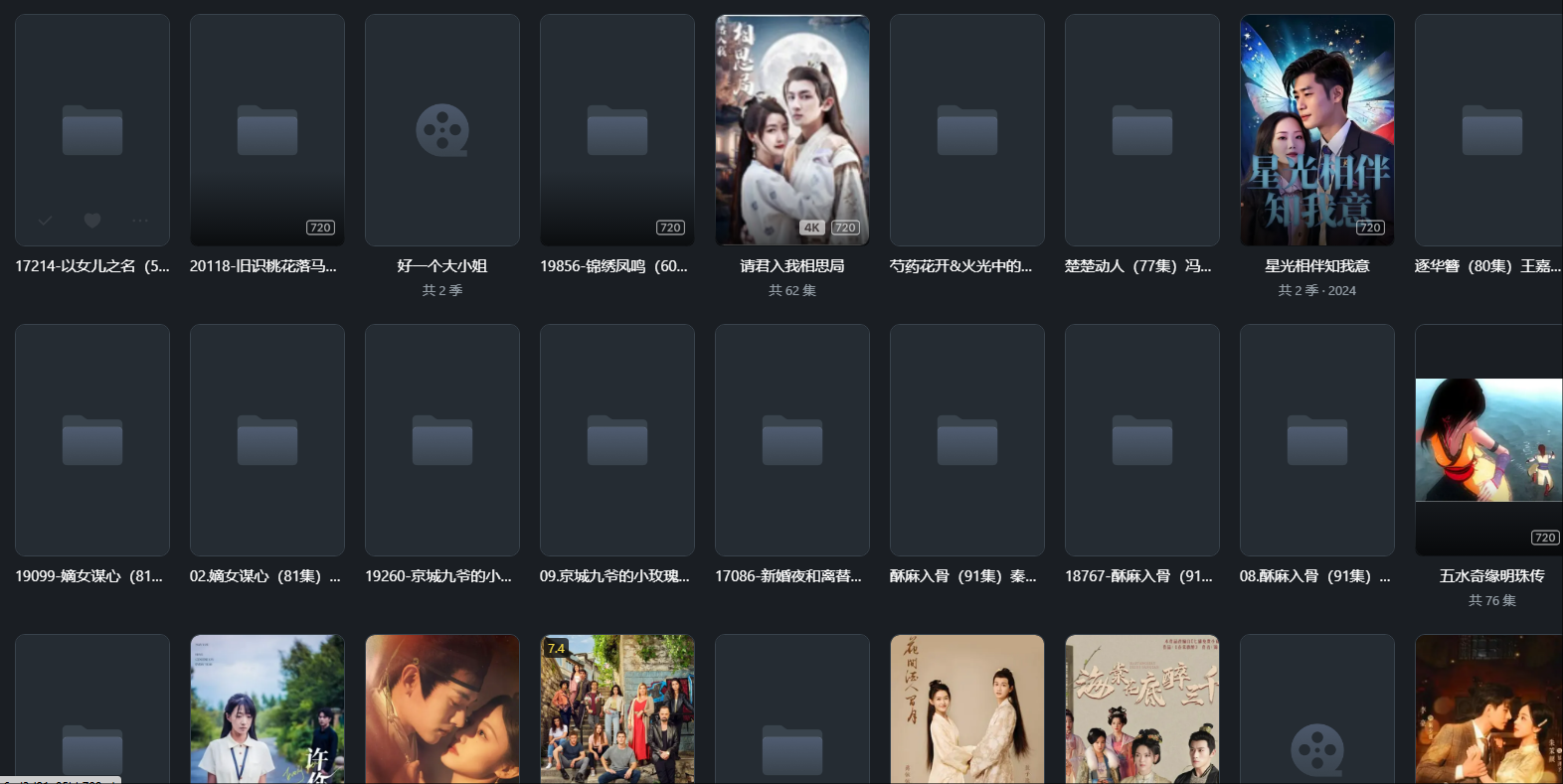The width and height of the screenshot is (1563, 784).
Task: Click the 720 badge on 20118-旧识桃花落马
Action: click(x=320, y=228)
